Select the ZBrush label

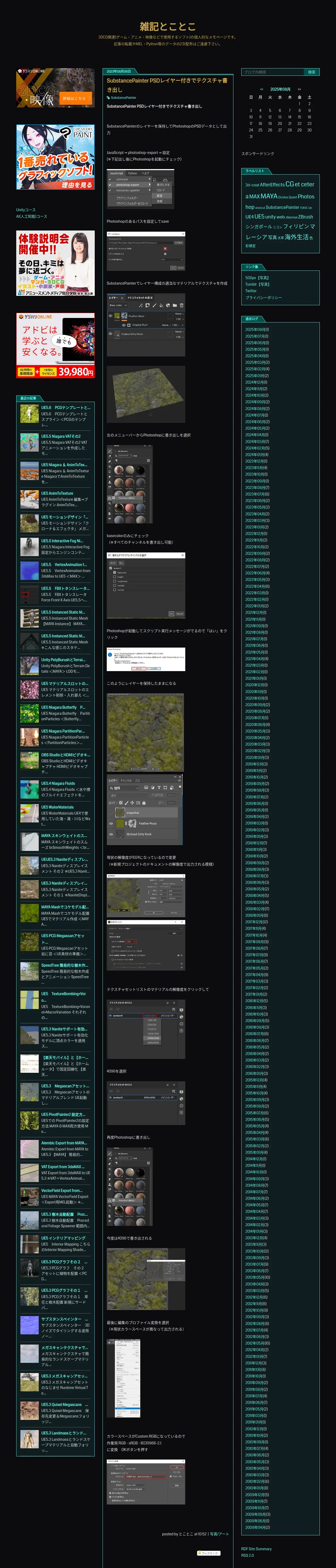point(305,217)
